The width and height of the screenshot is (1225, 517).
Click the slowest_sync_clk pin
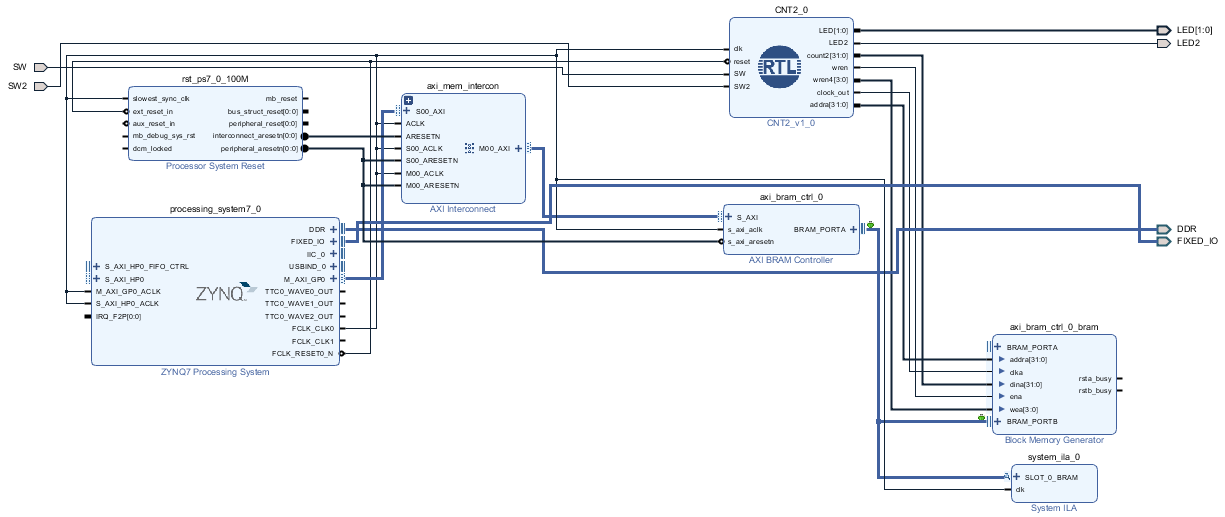click(x=161, y=99)
